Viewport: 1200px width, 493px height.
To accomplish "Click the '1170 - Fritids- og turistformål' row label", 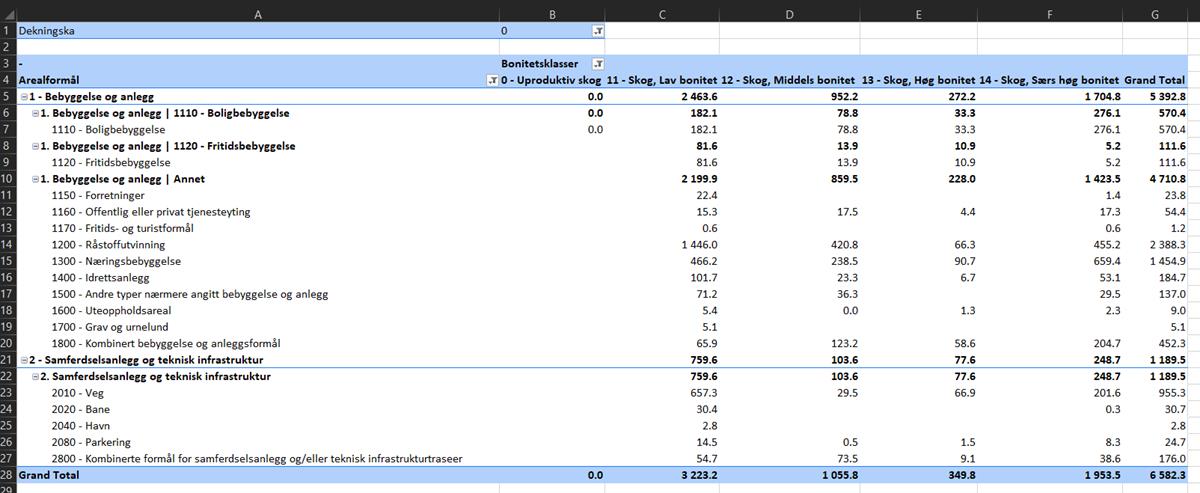I will pyautogui.click(x=122, y=228).
